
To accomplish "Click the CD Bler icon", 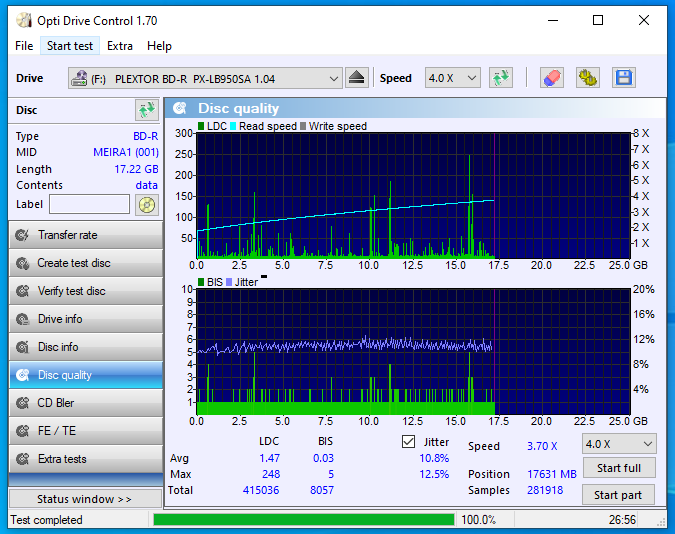I will coord(22,403).
